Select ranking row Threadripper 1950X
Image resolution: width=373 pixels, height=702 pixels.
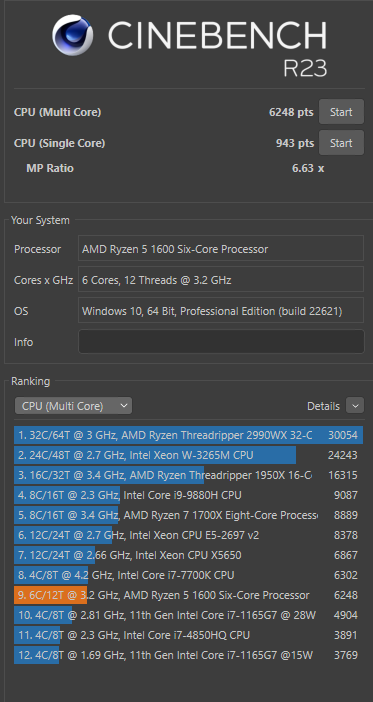(188, 475)
